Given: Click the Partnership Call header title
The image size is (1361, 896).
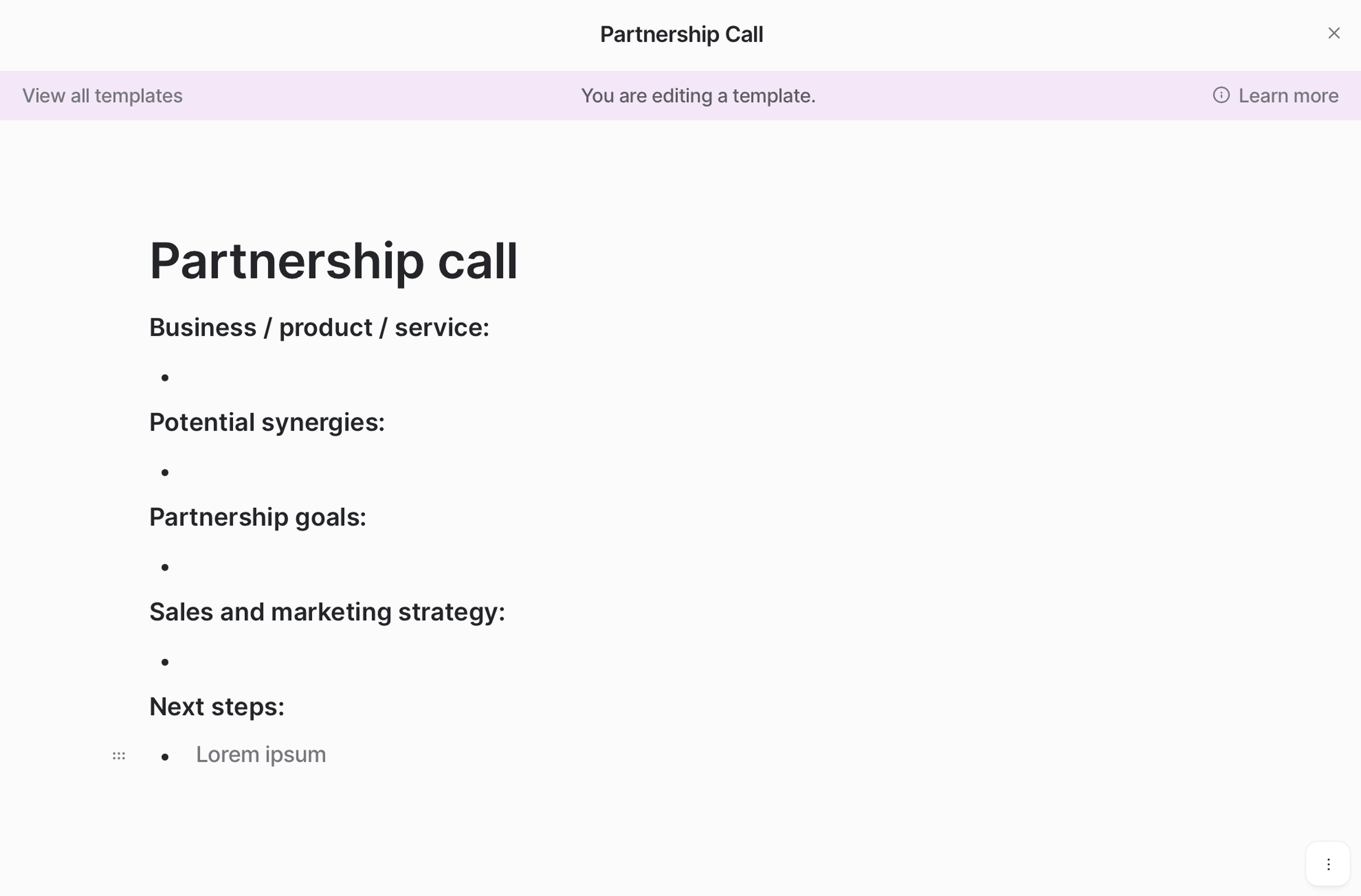Looking at the screenshot, I should click(x=681, y=34).
